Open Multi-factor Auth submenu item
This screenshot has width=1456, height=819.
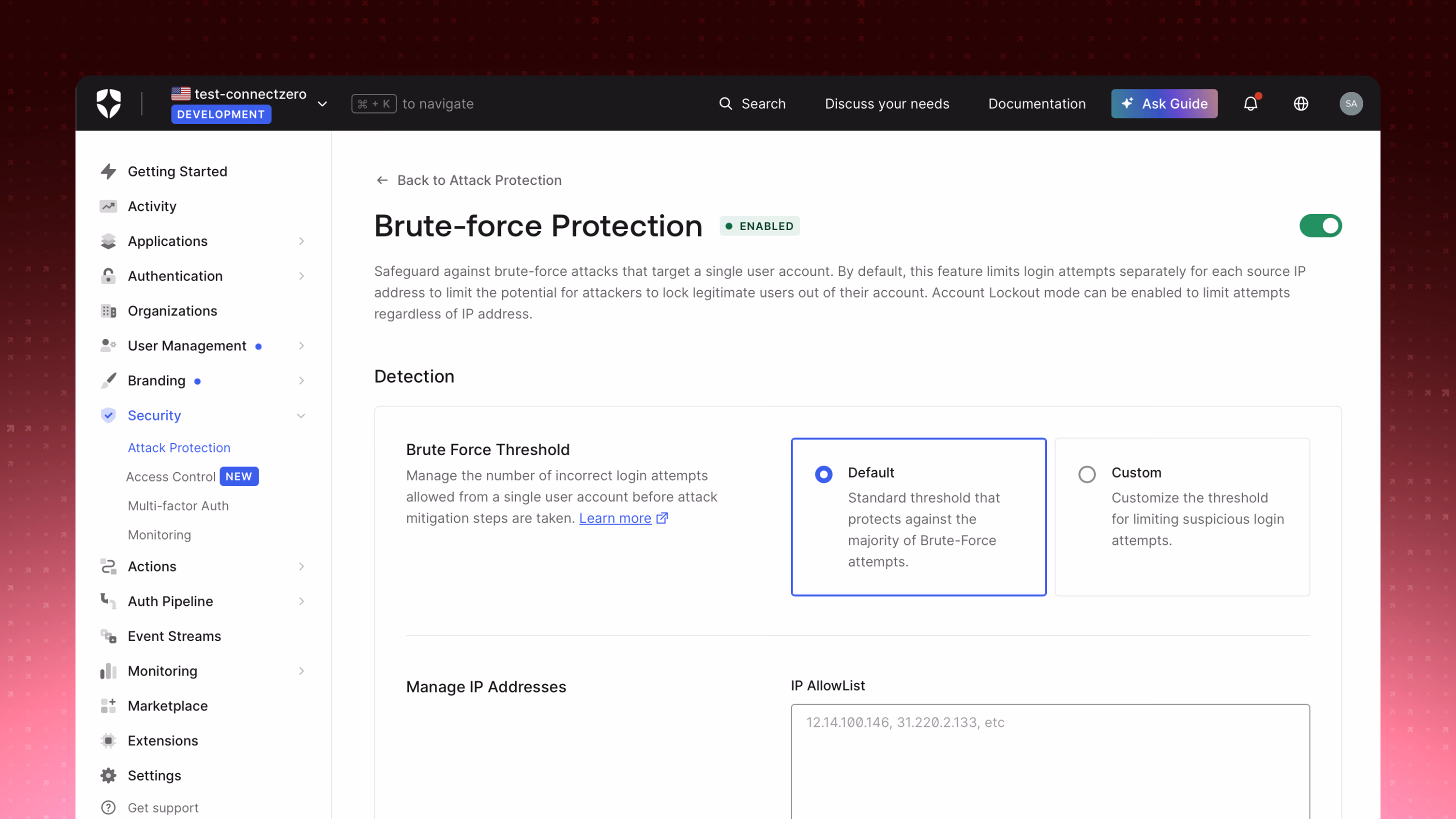coord(178,505)
